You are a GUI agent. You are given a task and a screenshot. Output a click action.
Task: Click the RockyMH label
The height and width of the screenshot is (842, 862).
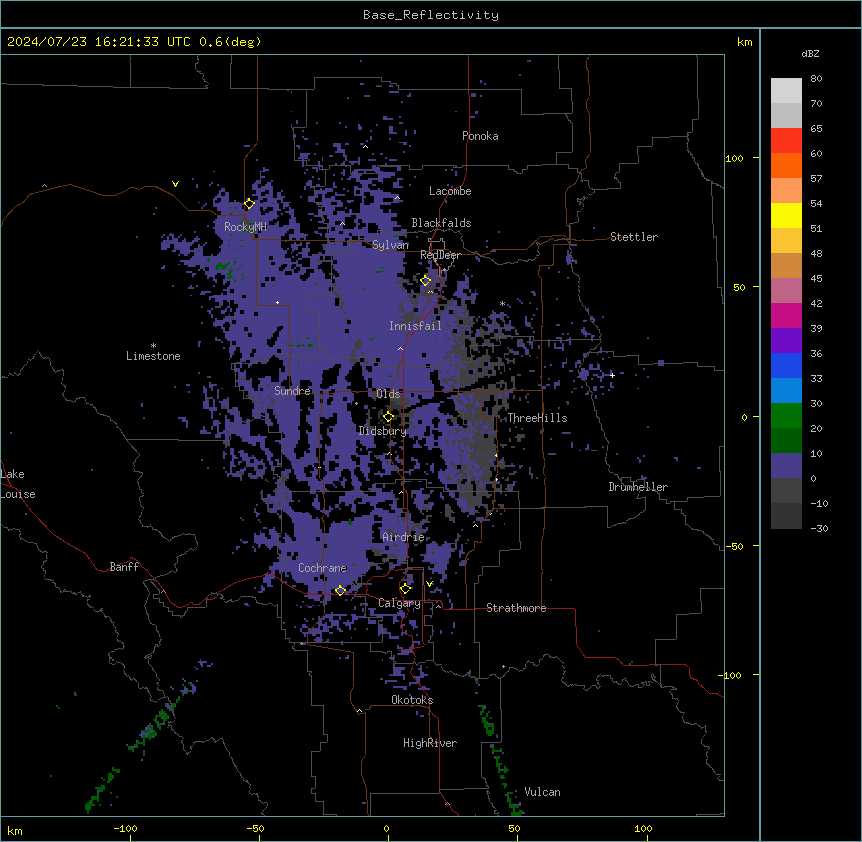coord(245,227)
